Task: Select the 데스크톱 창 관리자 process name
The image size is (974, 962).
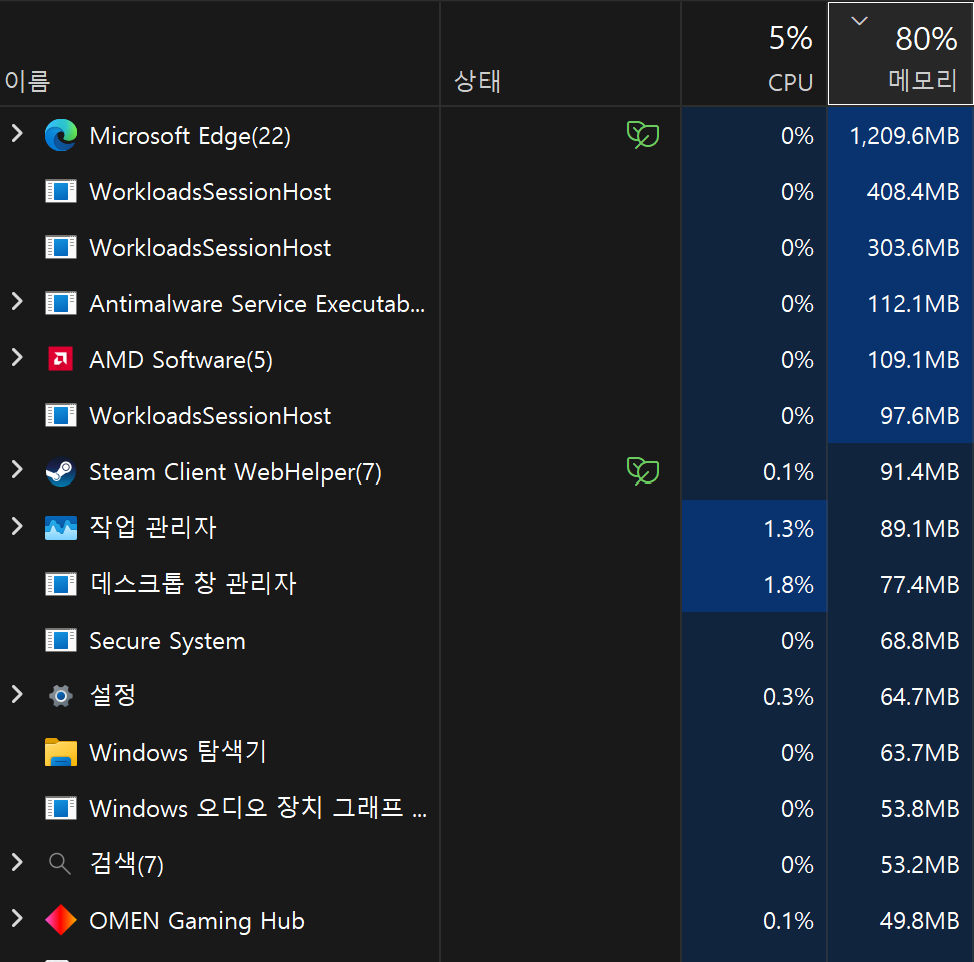Action: pos(193,584)
